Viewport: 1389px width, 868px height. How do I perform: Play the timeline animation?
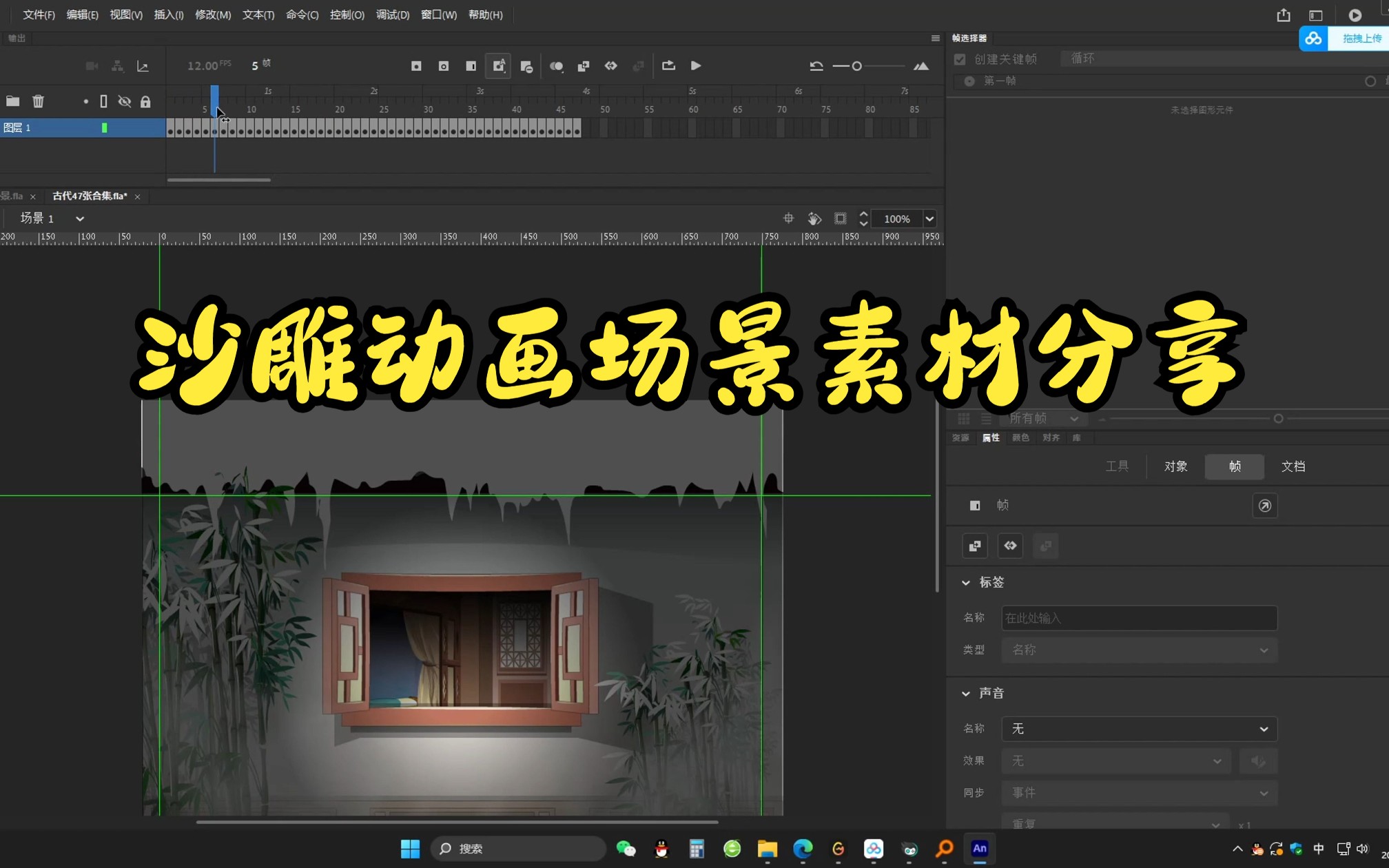click(696, 65)
